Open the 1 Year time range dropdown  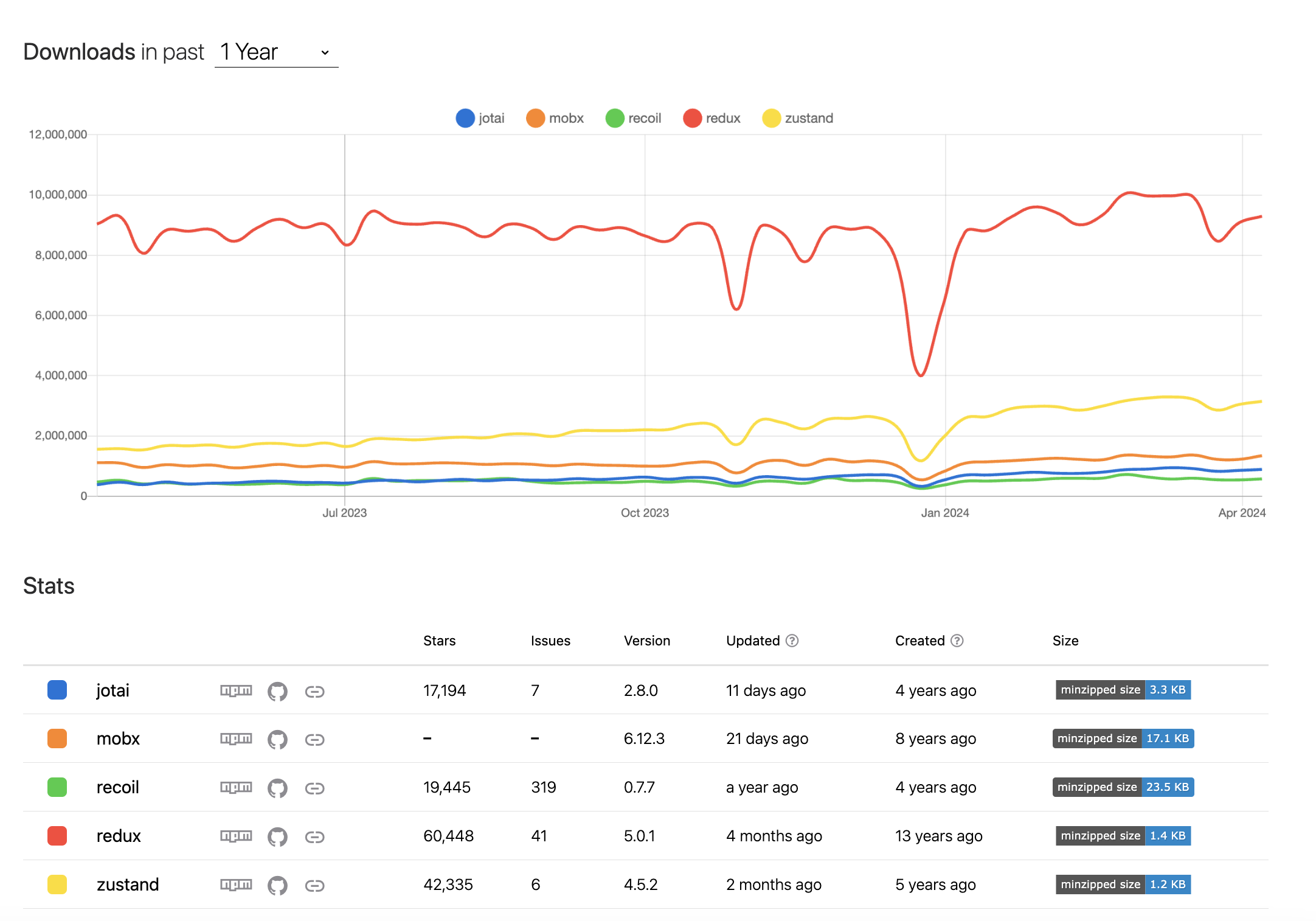[276, 52]
